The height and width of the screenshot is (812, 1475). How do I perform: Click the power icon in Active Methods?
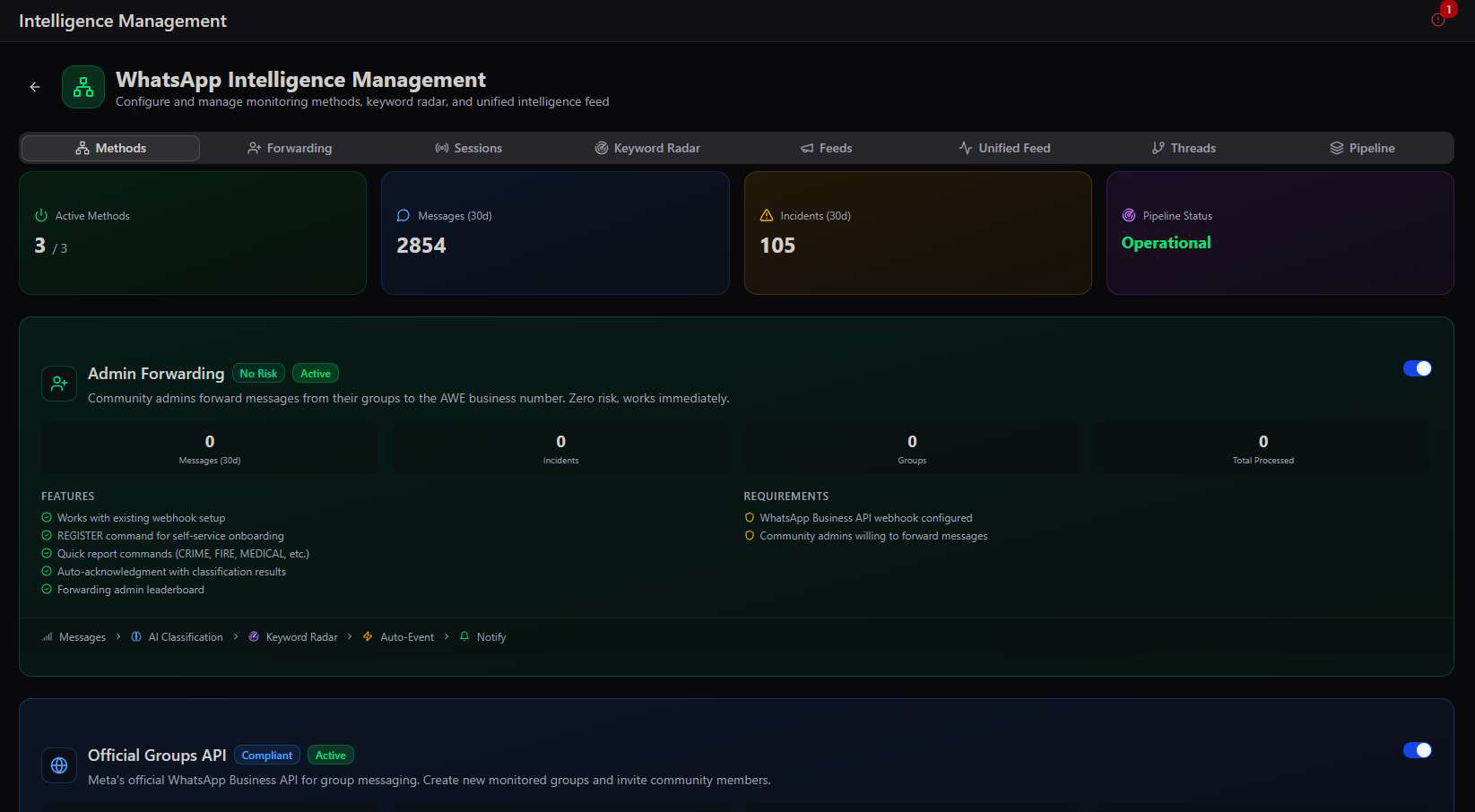point(41,215)
